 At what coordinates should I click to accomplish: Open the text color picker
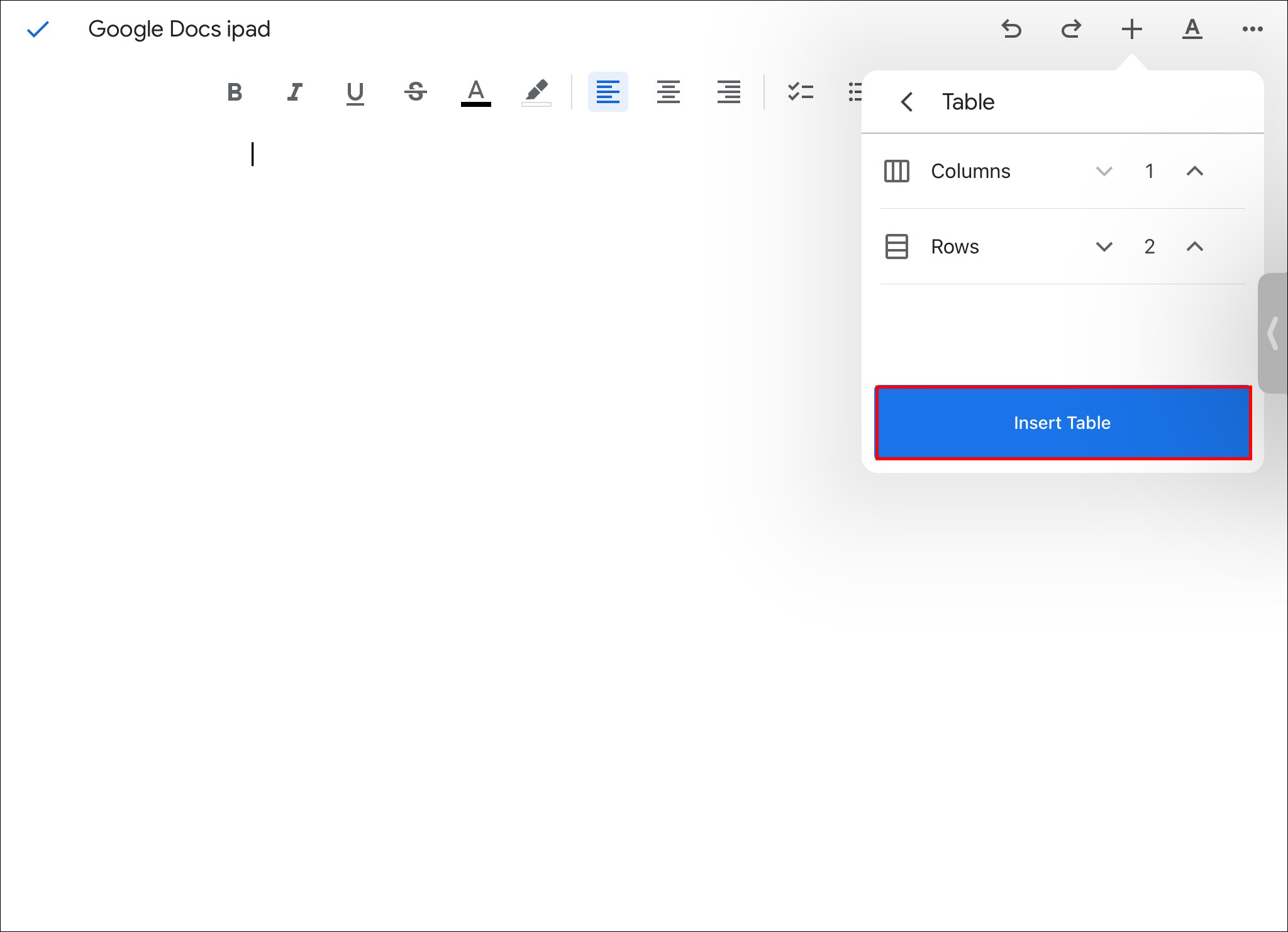click(475, 92)
